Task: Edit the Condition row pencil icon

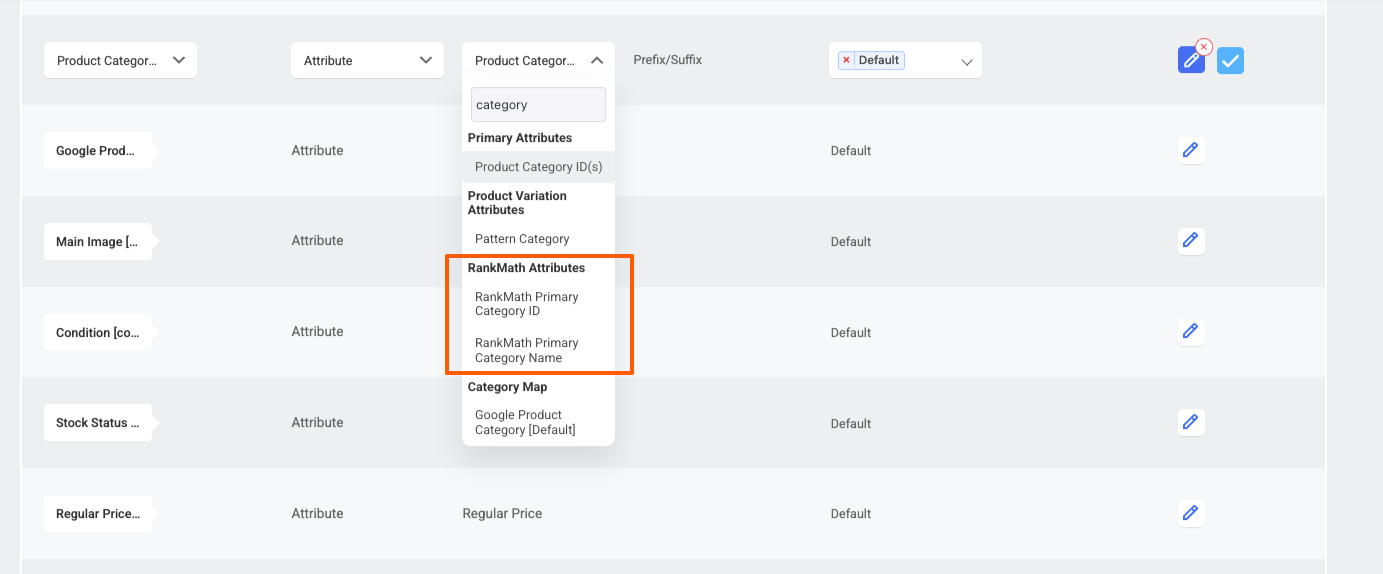Action: coord(1190,331)
